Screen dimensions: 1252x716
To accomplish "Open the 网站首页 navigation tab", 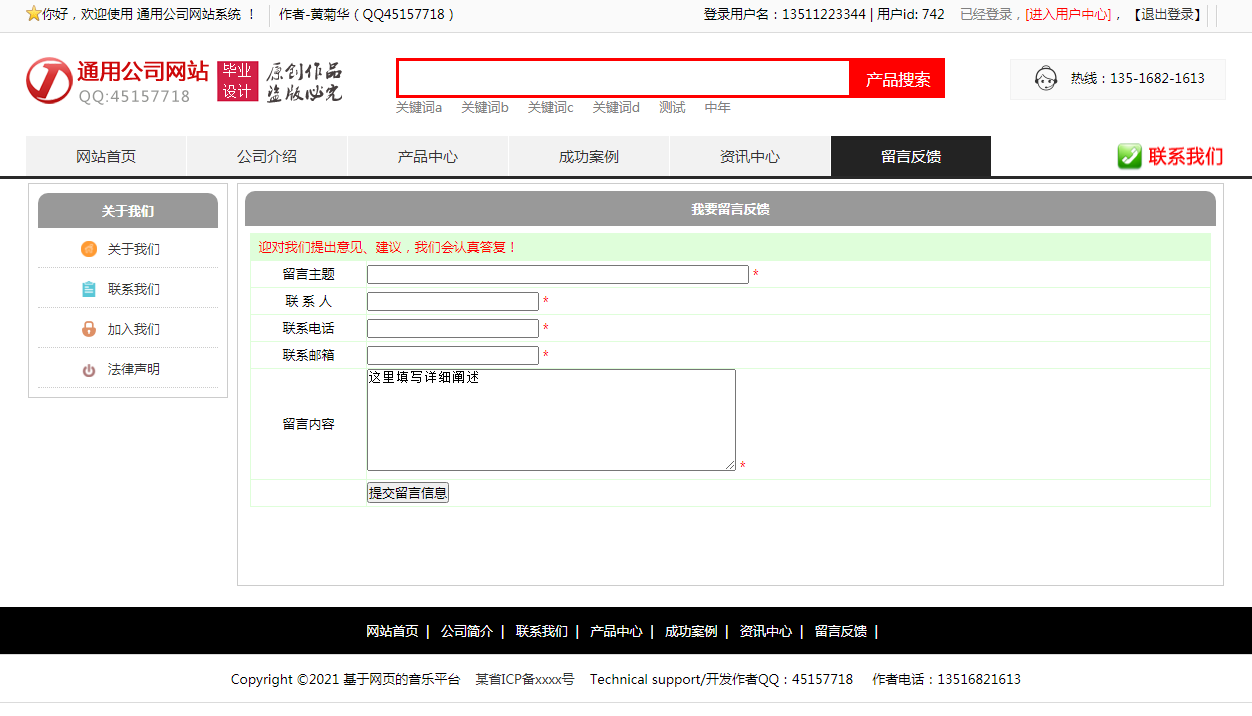I will [106, 156].
